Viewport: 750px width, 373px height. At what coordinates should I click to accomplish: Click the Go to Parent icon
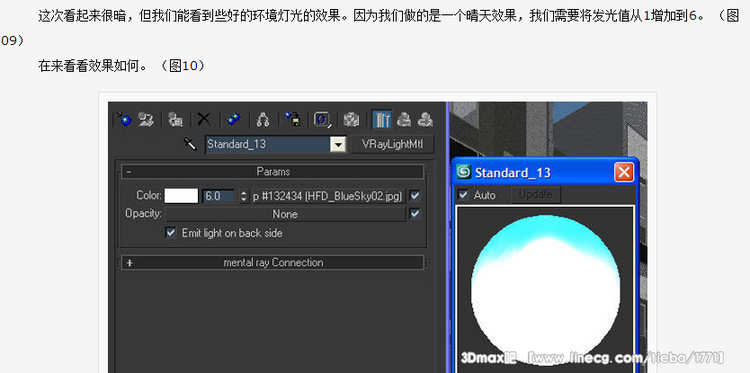point(404,119)
